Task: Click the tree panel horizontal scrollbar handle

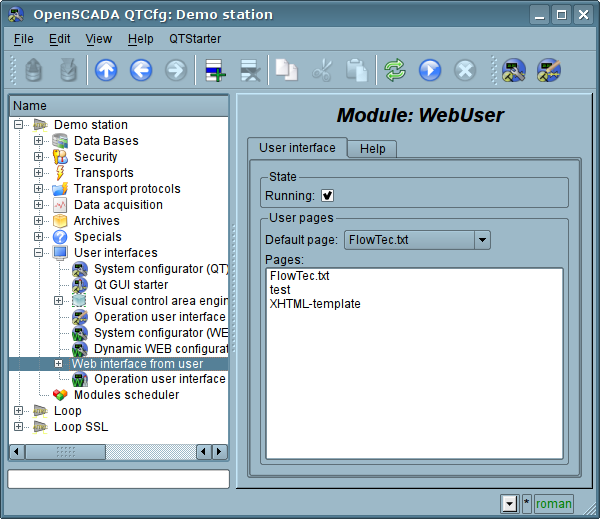Action: coord(65,452)
